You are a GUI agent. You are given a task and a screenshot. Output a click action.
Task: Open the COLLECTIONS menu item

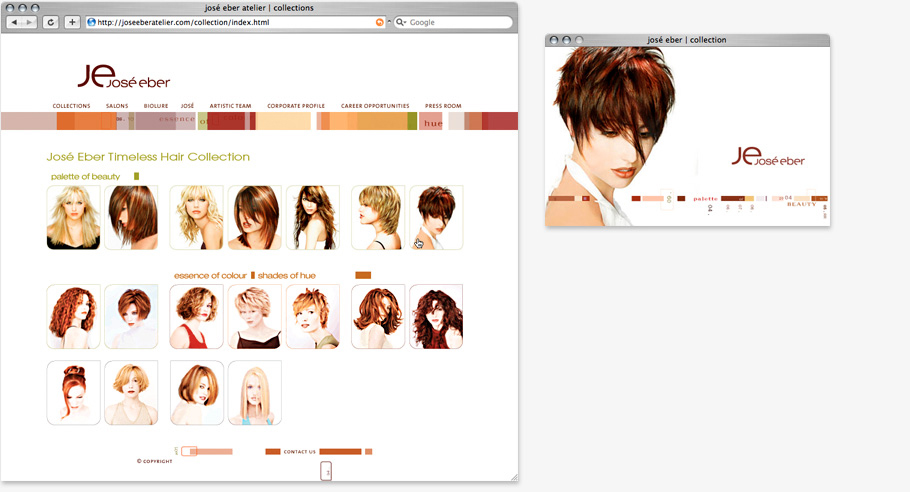tap(71, 106)
